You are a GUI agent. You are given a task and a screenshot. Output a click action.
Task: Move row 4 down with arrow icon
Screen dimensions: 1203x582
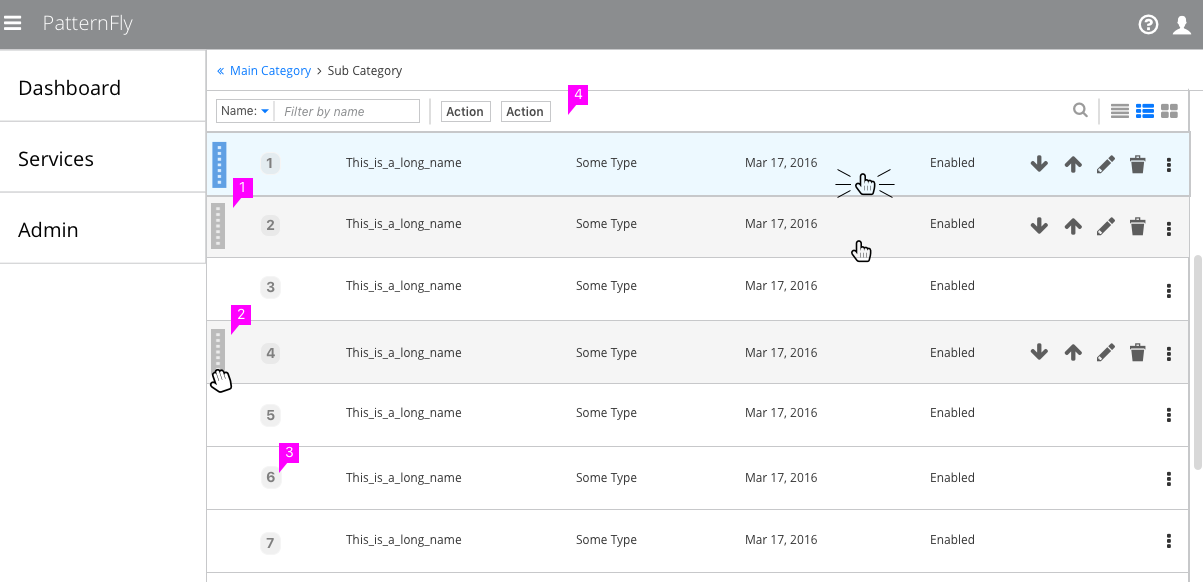[1039, 352]
